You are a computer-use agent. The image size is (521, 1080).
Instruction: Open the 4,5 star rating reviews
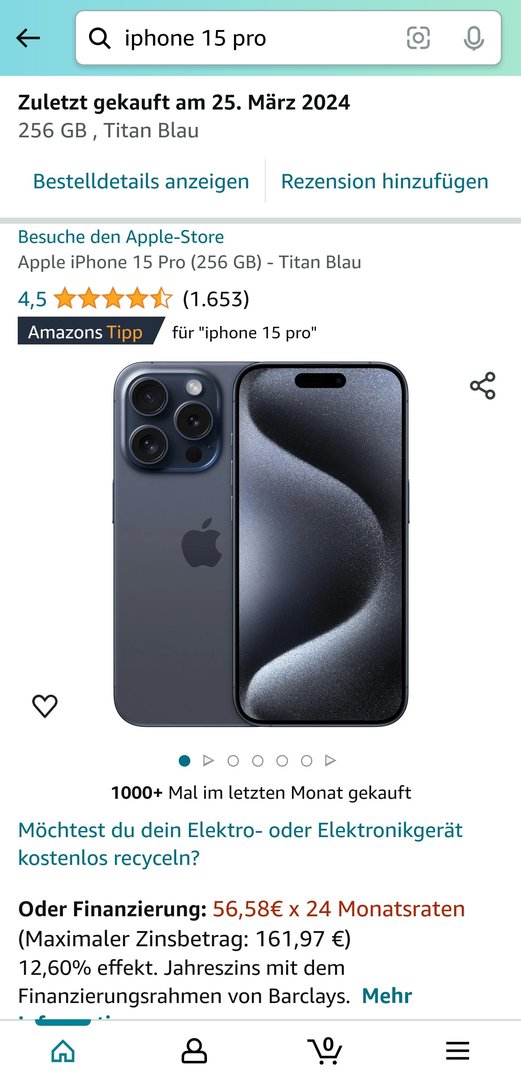coord(133,299)
